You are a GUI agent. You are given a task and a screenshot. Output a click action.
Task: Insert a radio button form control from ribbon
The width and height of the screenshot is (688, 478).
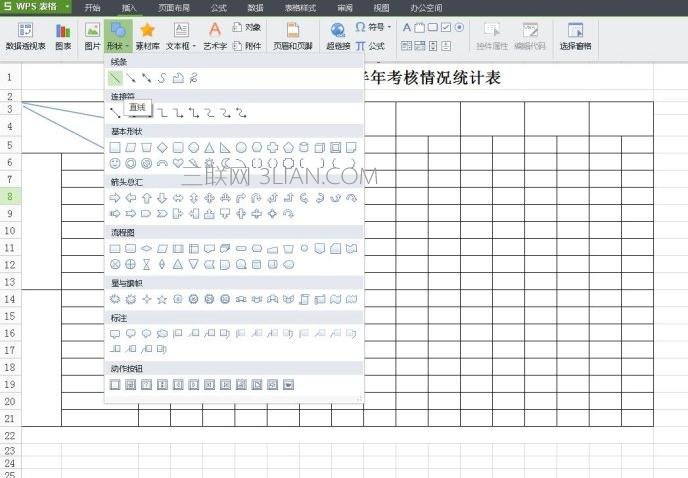pyautogui.click(x=459, y=28)
